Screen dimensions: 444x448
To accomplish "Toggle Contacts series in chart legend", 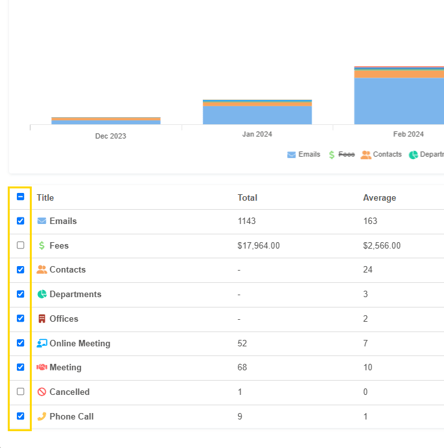I will coord(381,155).
